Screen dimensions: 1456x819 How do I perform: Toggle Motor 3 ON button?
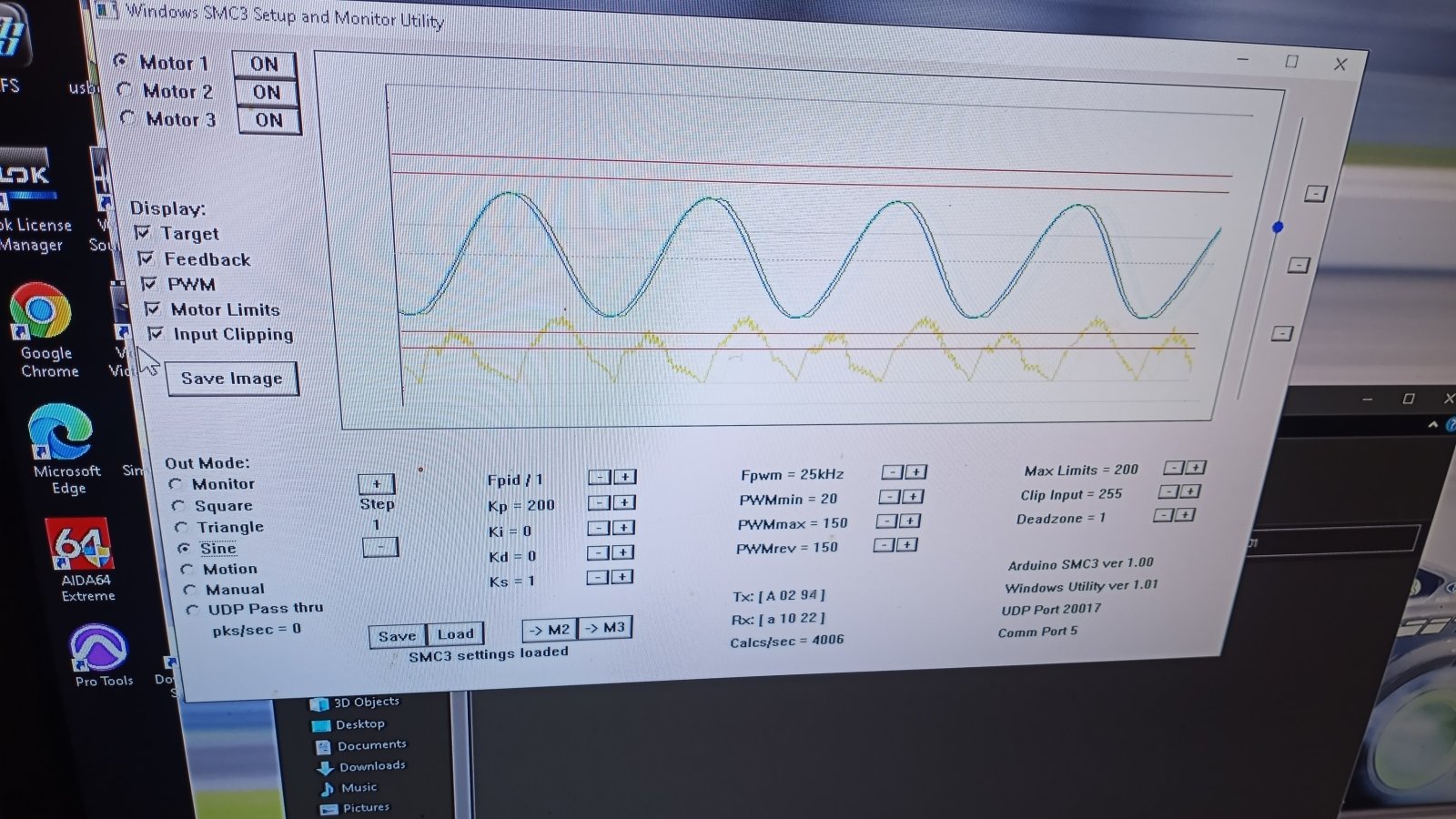coord(268,120)
